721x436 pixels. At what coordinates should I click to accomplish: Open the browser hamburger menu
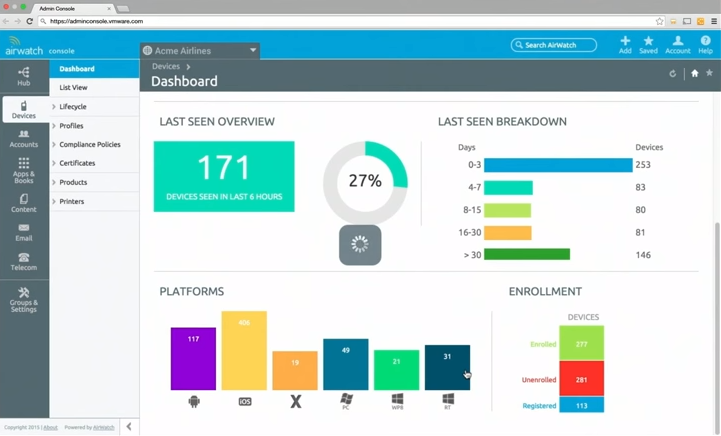tap(714, 21)
